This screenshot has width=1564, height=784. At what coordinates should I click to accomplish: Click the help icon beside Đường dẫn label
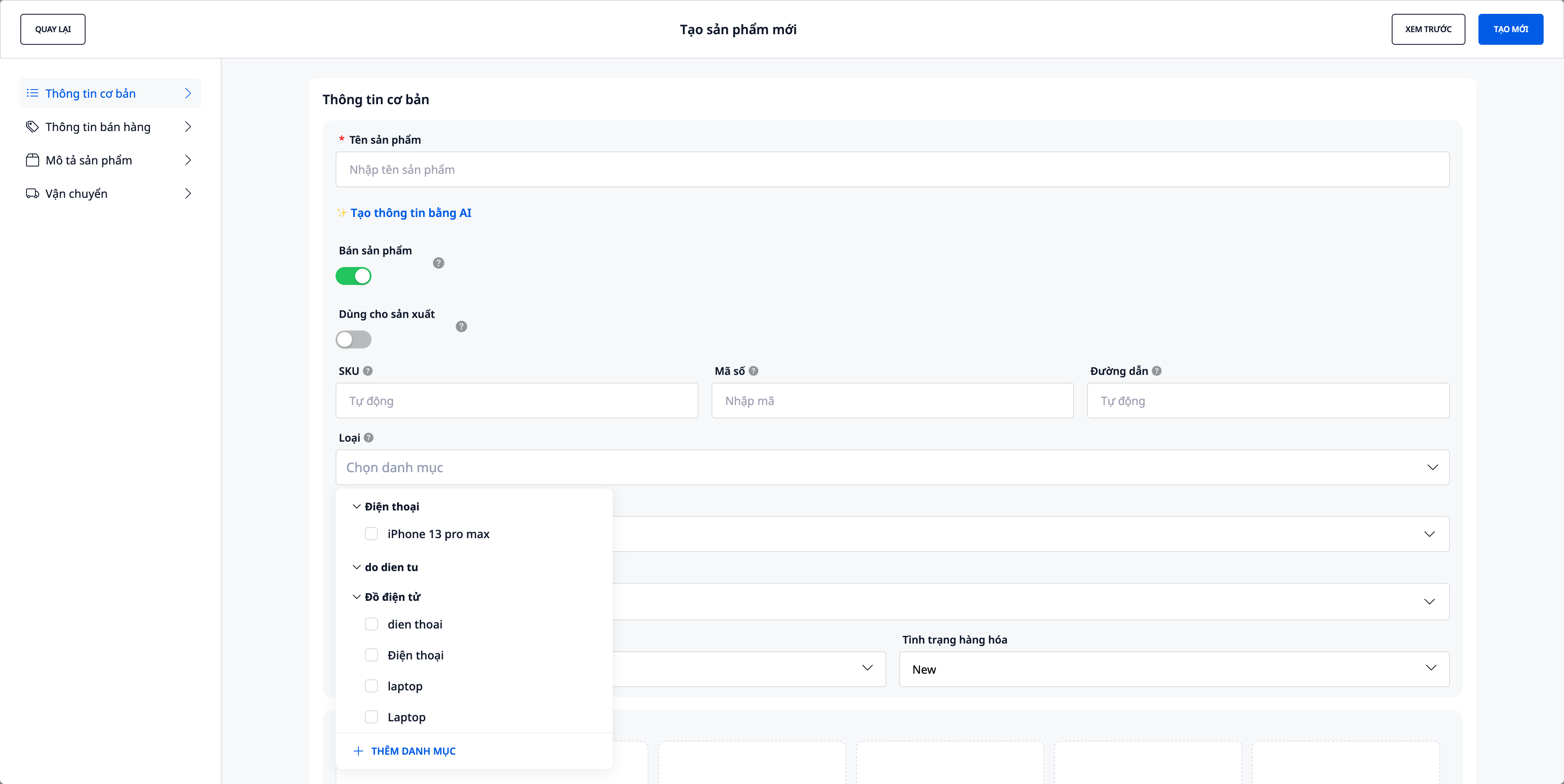pyautogui.click(x=1157, y=371)
